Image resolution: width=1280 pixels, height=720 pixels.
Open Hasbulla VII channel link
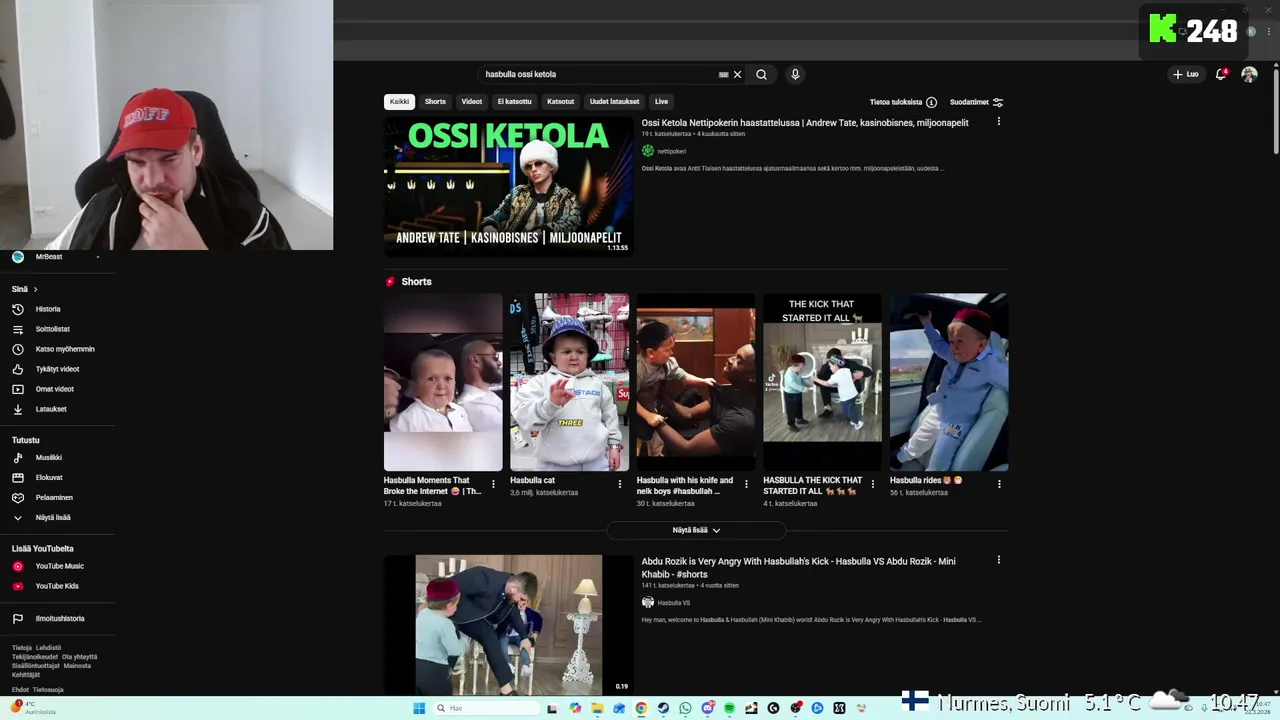click(x=674, y=603)
